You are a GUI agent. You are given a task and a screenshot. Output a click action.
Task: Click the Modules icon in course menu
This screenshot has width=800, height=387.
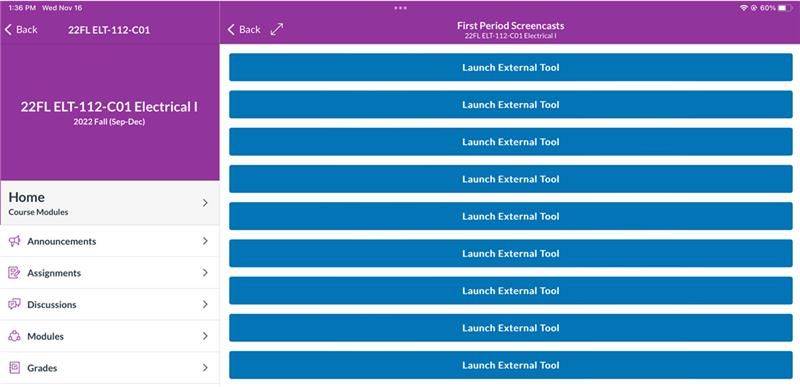14,336
